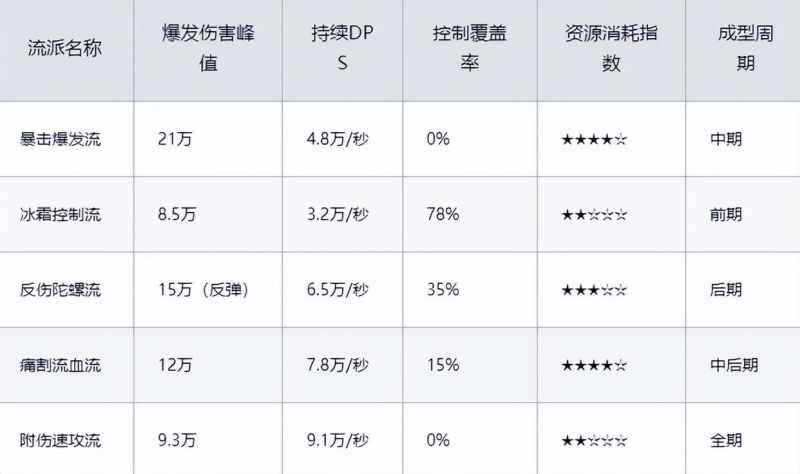The height and width of the screenshot is (474, 800).
Task: Select the star rating for 附伤速攻流
Action: click(x=594, y=440)
